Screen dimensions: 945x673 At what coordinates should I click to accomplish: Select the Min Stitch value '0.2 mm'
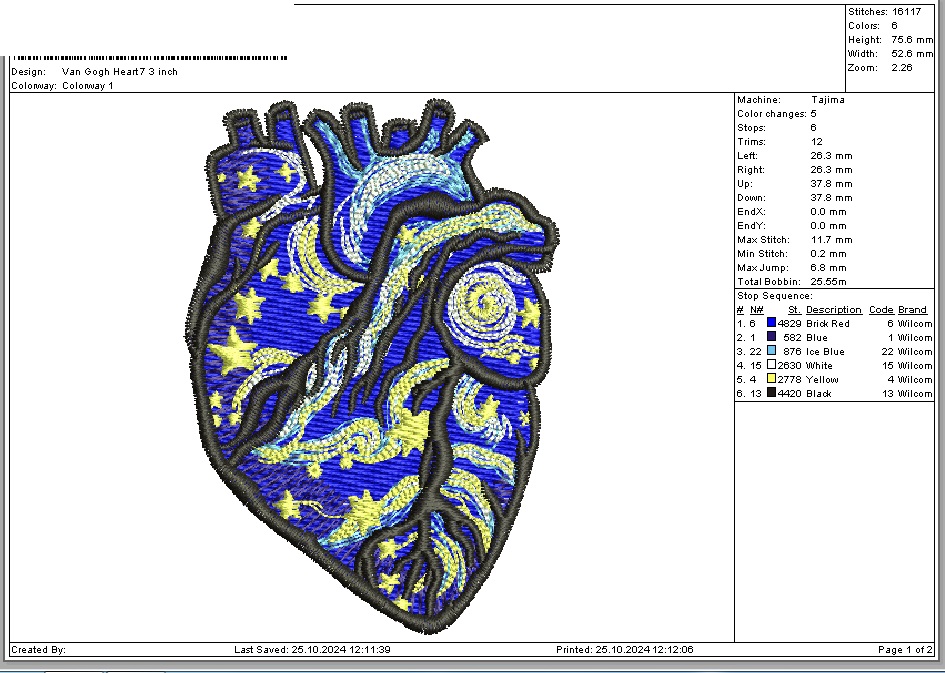[829, 254]
